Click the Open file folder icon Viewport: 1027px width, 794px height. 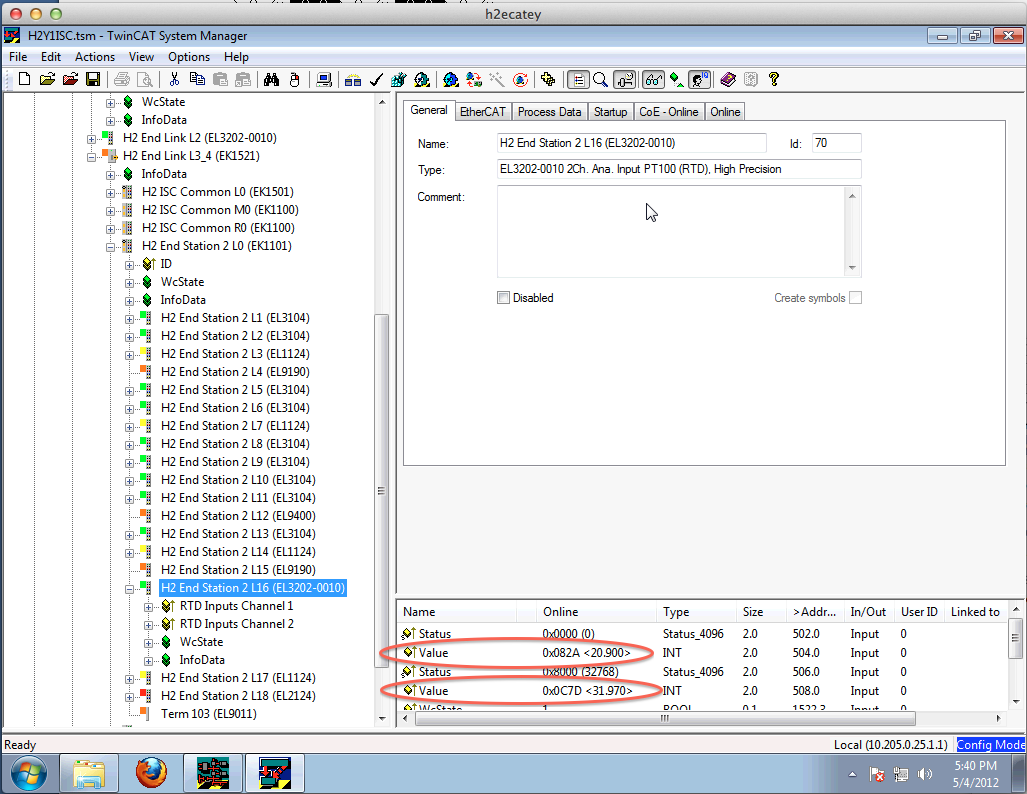(47, 79)
